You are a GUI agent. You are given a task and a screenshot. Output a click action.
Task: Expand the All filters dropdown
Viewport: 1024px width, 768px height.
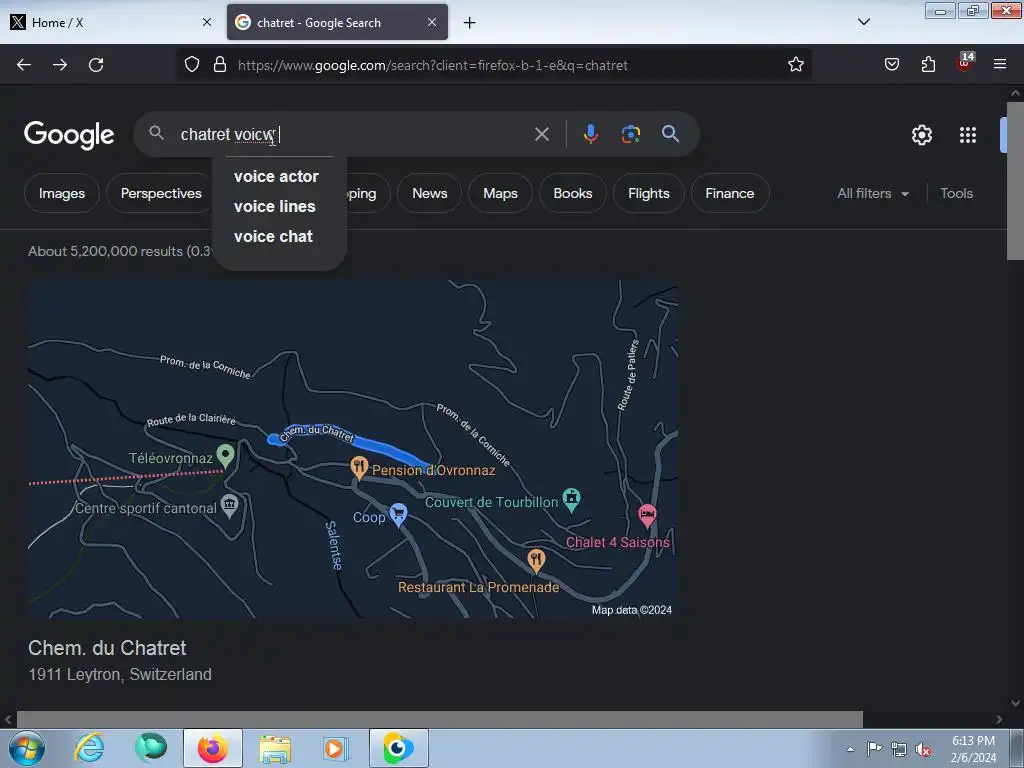[x=872, y=193]
